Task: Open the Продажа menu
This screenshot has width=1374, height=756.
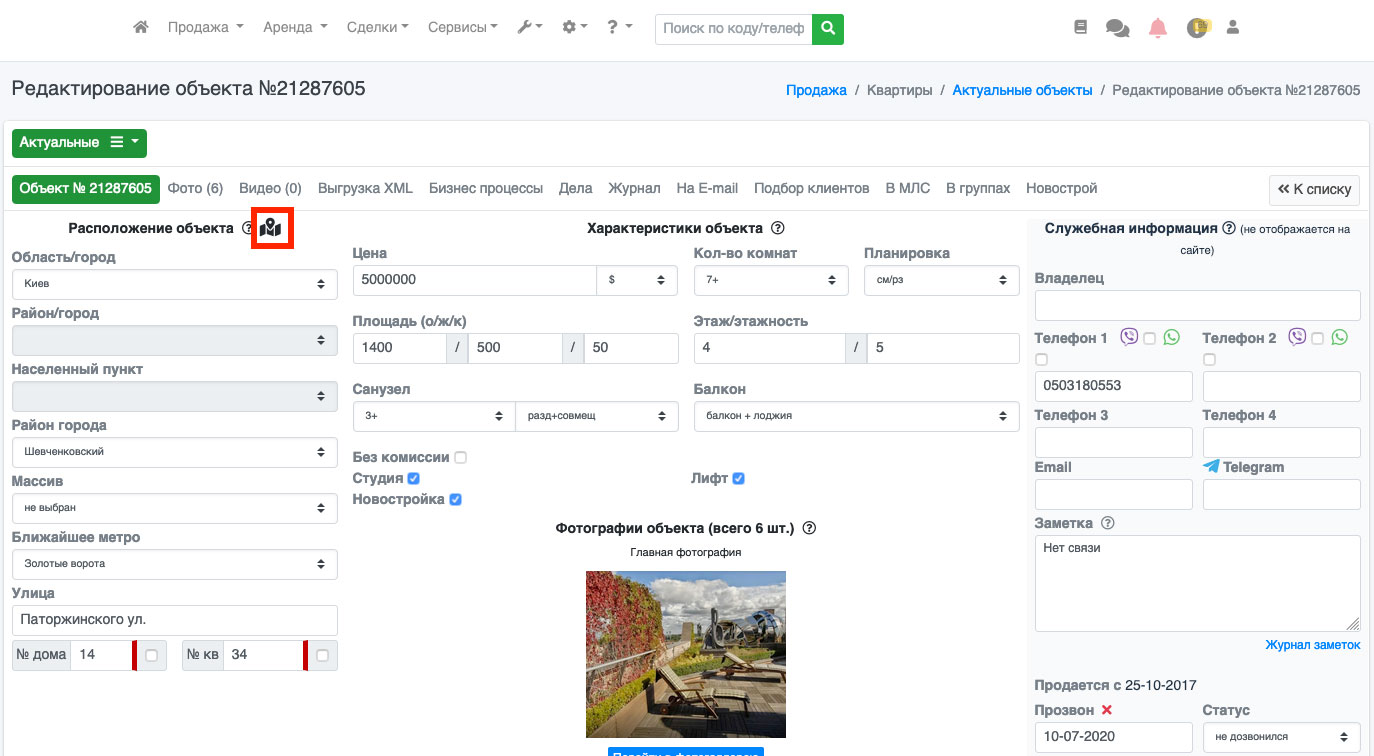Action: (x=205, y=28)
